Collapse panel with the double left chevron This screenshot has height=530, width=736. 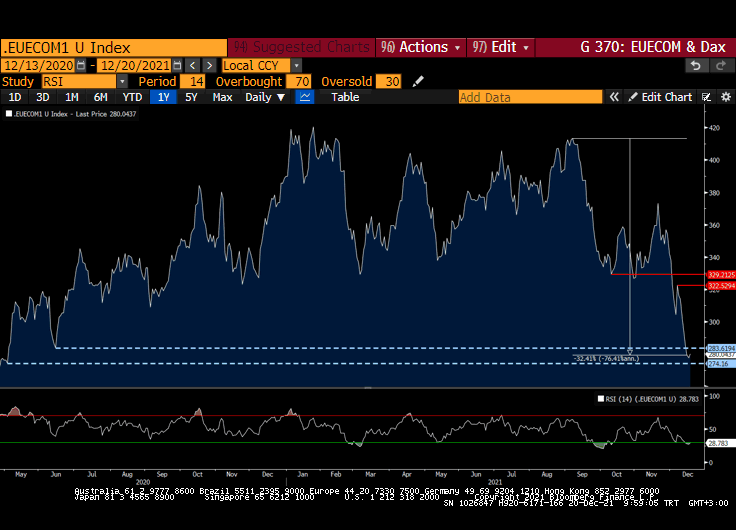[x=614, y=97]
